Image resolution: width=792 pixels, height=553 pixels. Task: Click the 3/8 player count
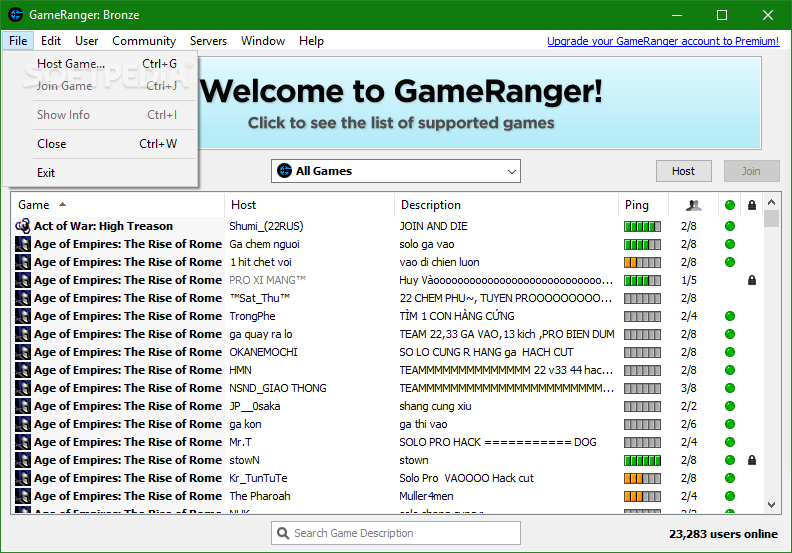(x=688, y=388)
